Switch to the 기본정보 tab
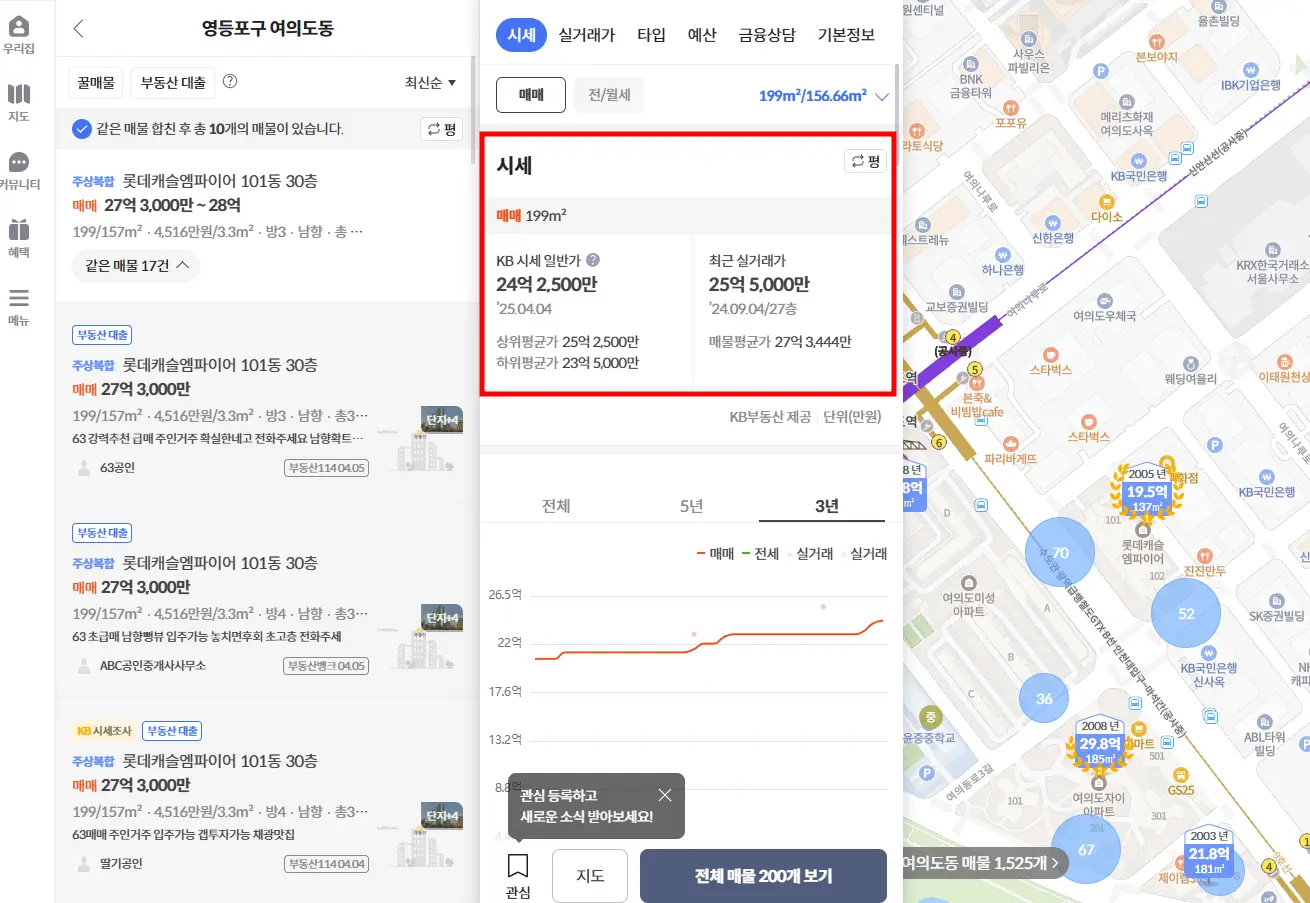Screen dimensions: 1310x903 point(846,35)
